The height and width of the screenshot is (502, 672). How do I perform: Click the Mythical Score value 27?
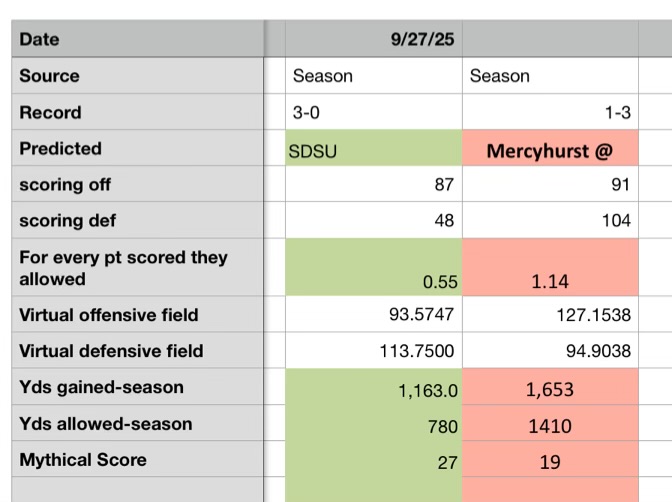[x=375, y=462]
